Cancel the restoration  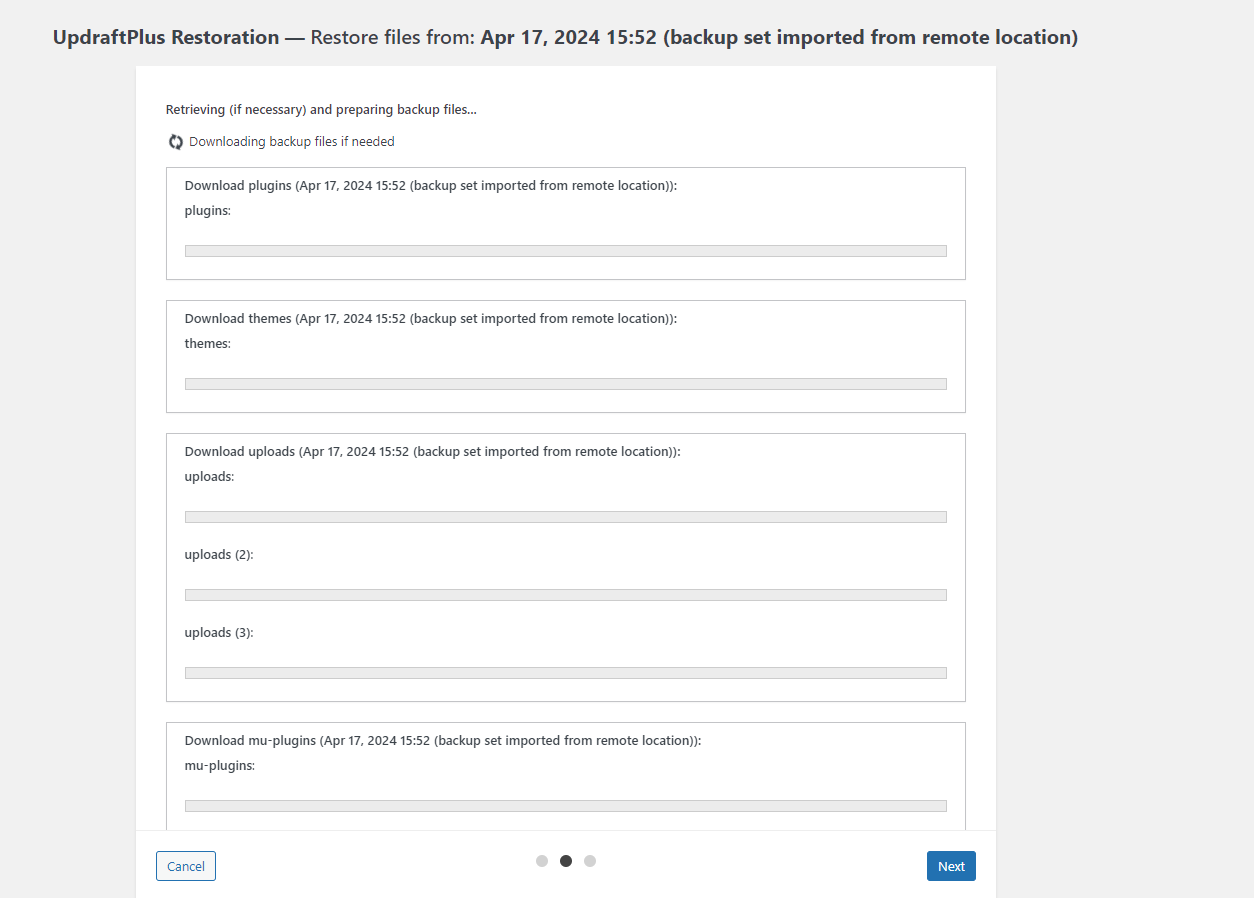point(186,866)
